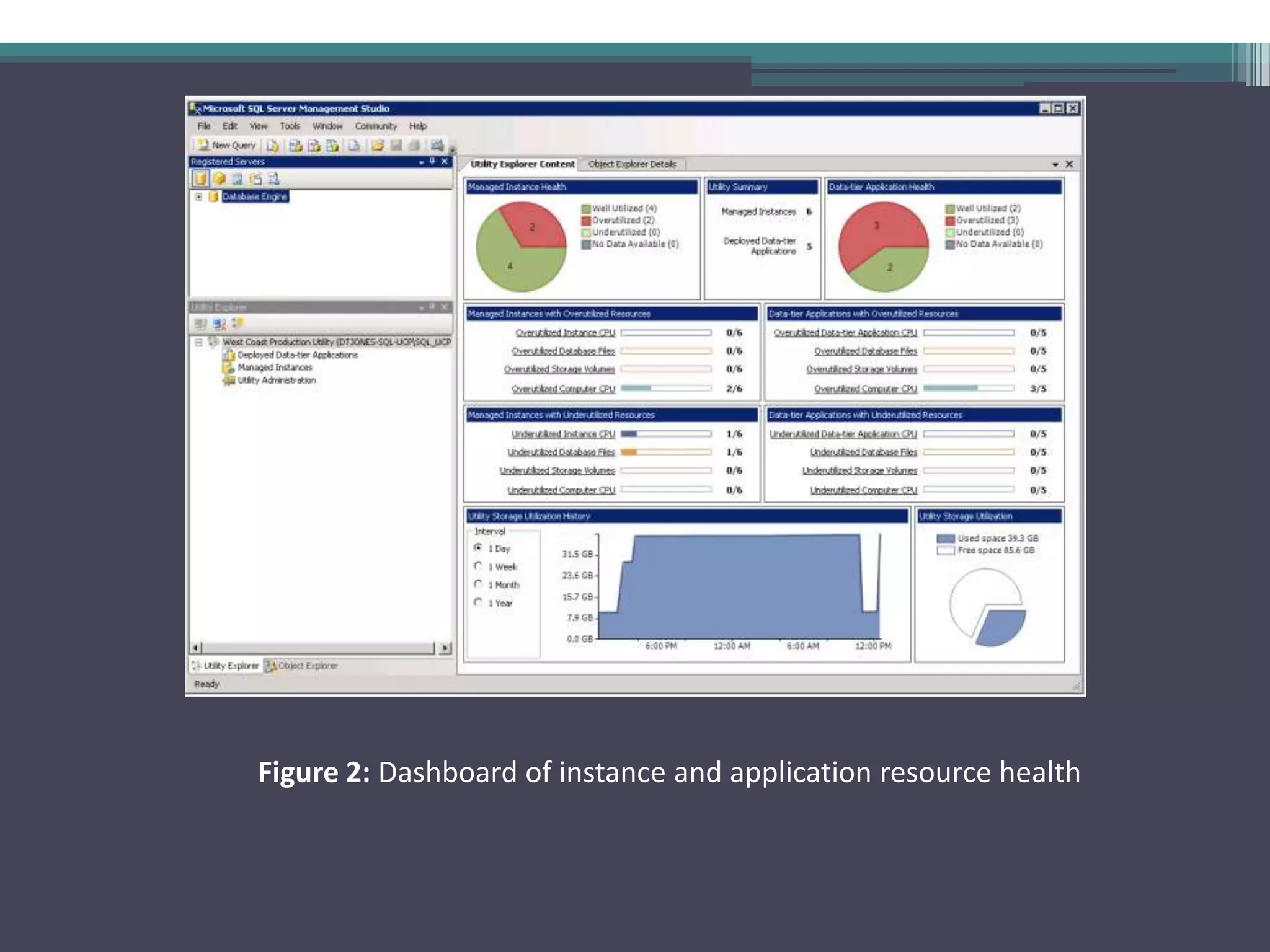The width and height of the screenshot is (1270, 952).
Task: Select the 1 Month interval radio button
Action: pos(478,584)
